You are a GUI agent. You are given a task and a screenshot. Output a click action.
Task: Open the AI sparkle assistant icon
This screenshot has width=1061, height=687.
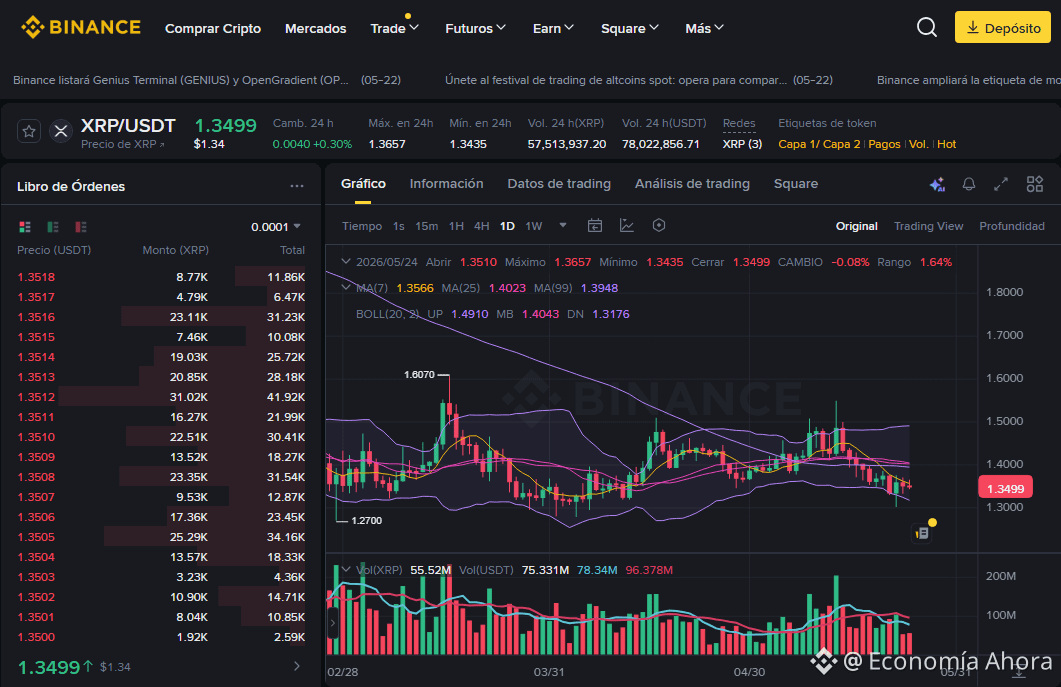pos(937,184)
